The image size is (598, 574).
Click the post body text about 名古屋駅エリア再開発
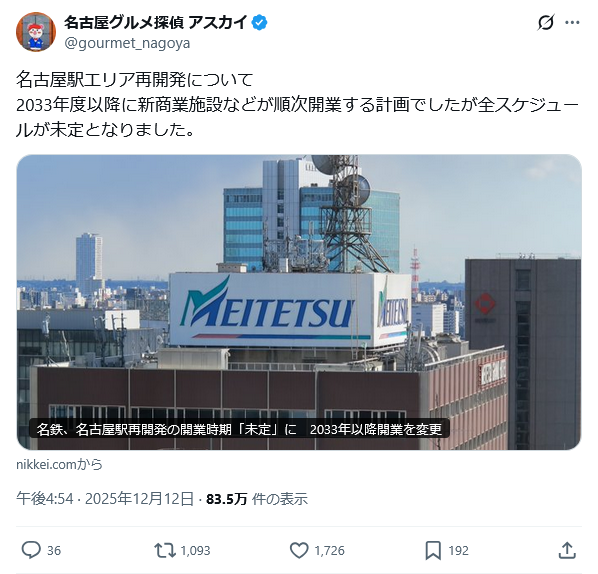pos(297,105)
